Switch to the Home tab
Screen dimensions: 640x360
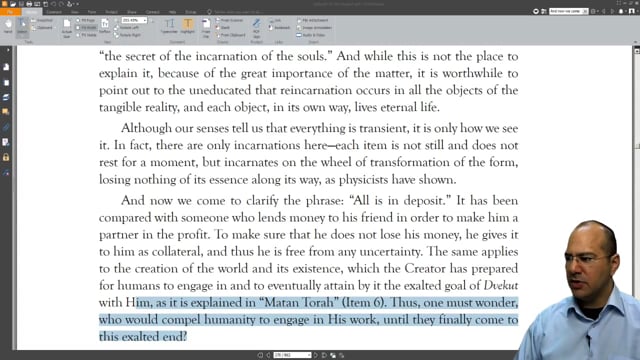pyautogui.click(x=31, y=12)
